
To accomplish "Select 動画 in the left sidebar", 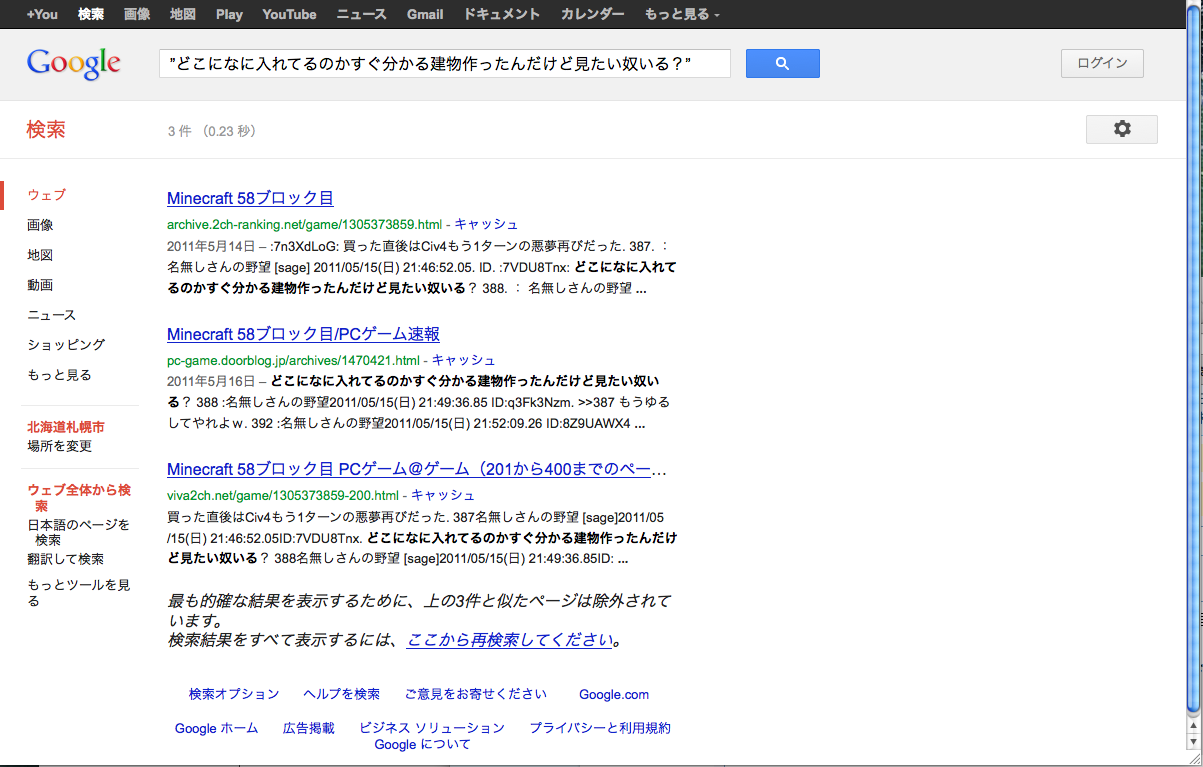I will [x=40, y=285].
